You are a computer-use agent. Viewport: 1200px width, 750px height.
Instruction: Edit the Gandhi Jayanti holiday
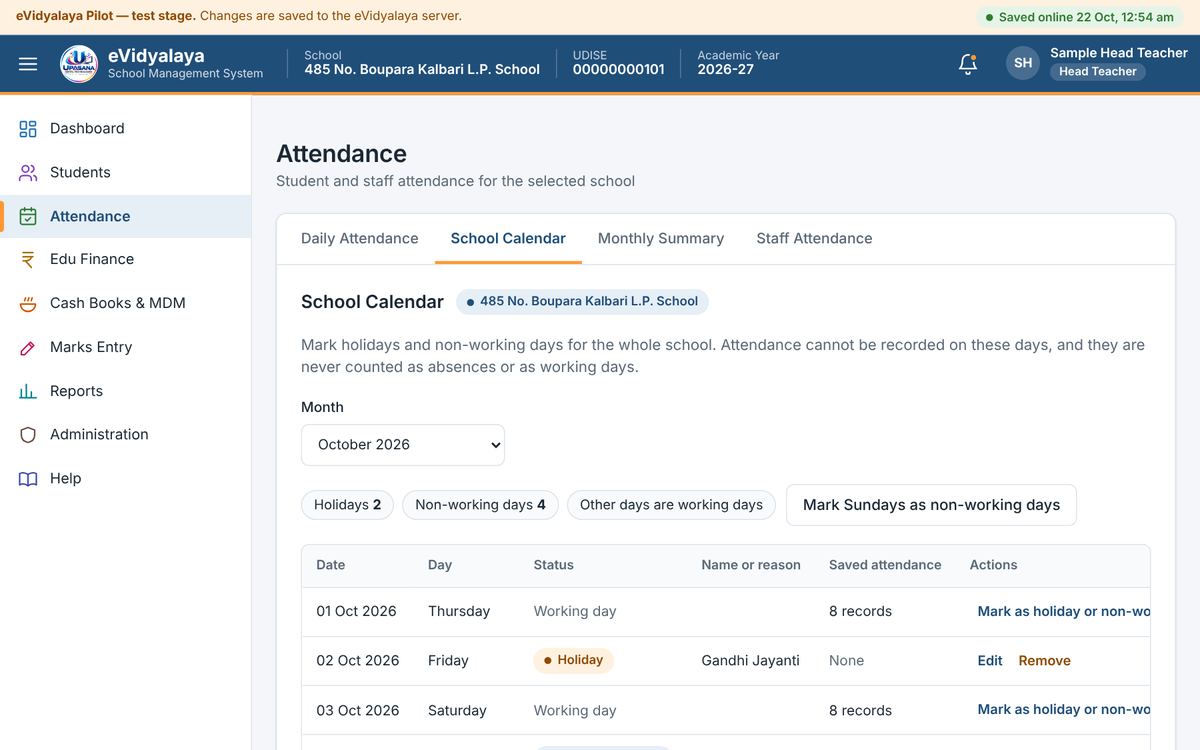pos(990,661)
